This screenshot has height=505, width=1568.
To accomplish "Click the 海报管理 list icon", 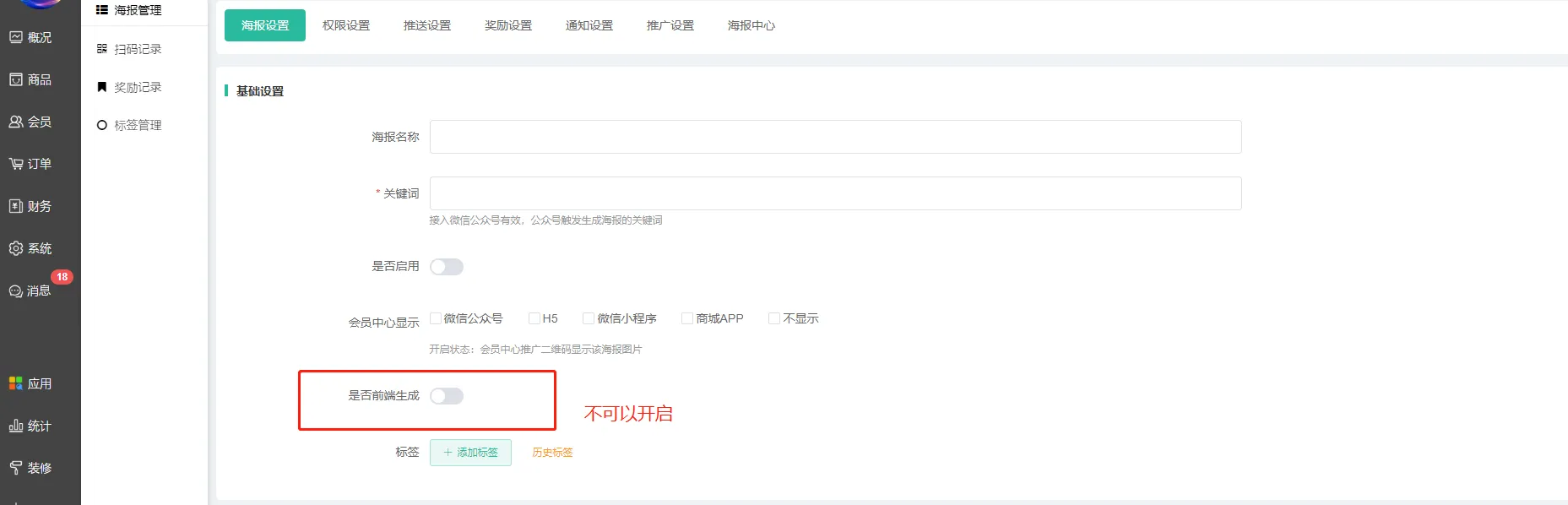I will coord(102,10).
